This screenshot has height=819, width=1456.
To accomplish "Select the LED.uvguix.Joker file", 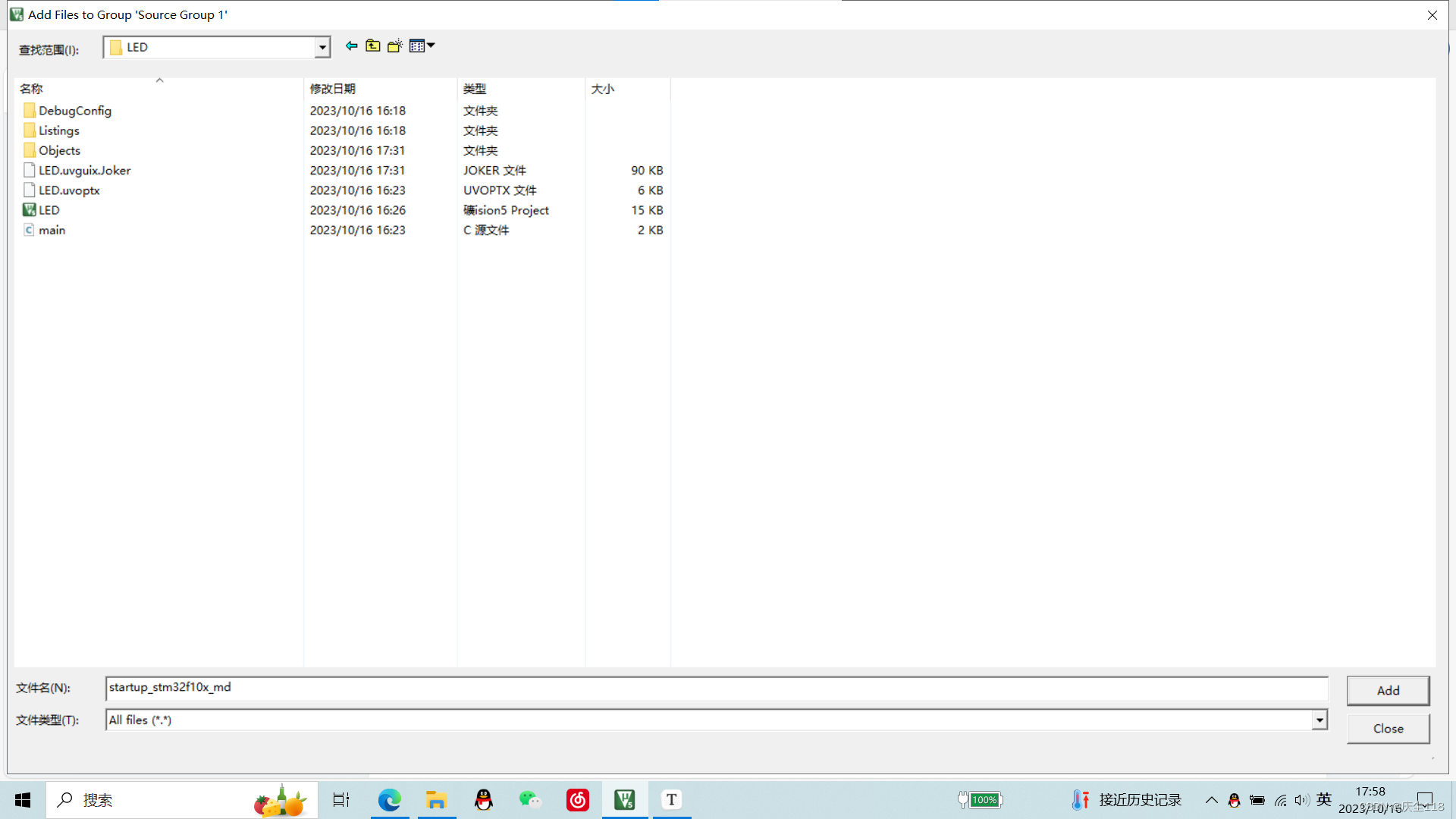I will pos(84,171).
